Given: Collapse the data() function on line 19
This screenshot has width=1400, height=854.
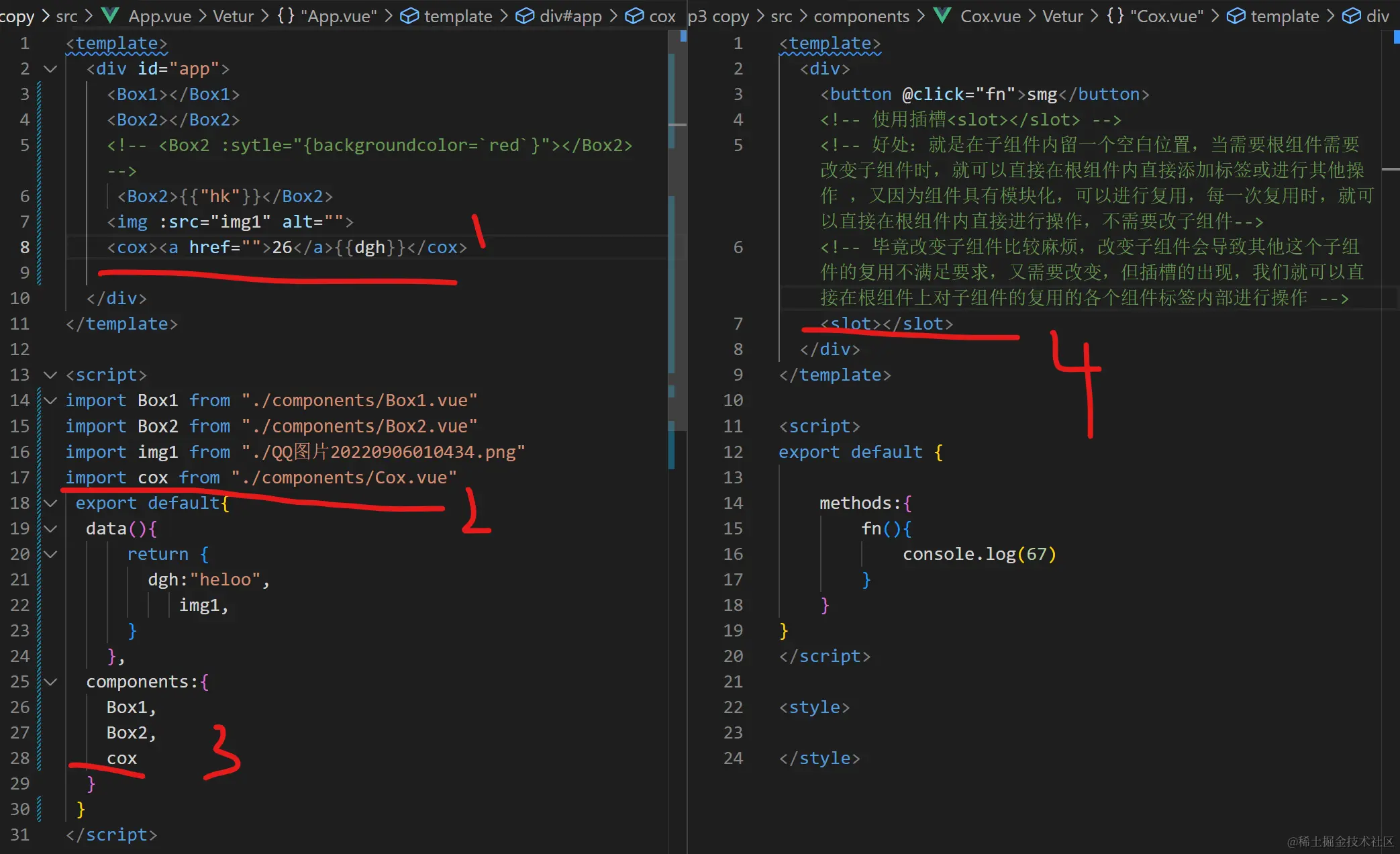Looking at the screenshot, I should (x=50, y=528).
